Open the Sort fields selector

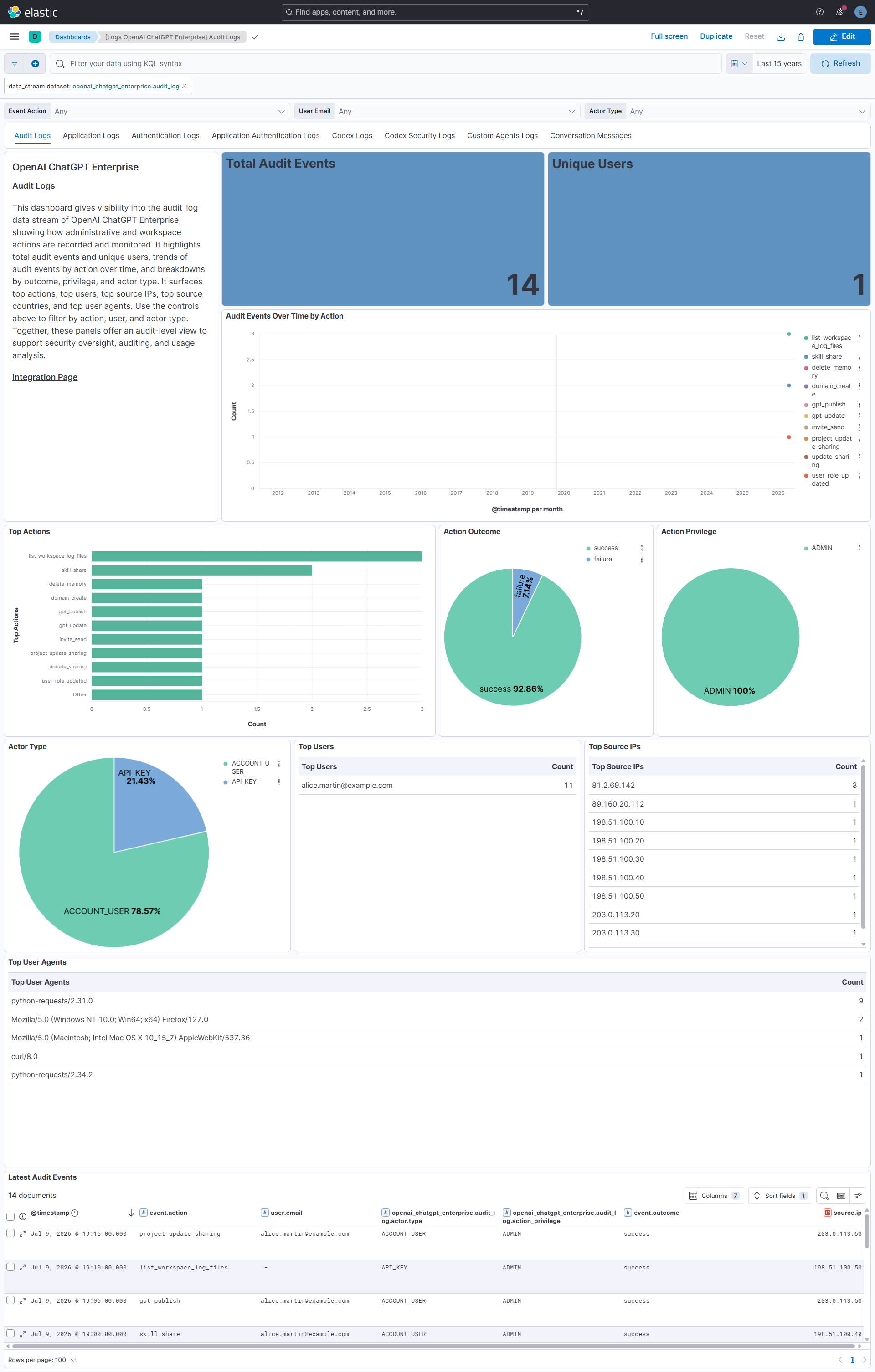pos(780,1196)
